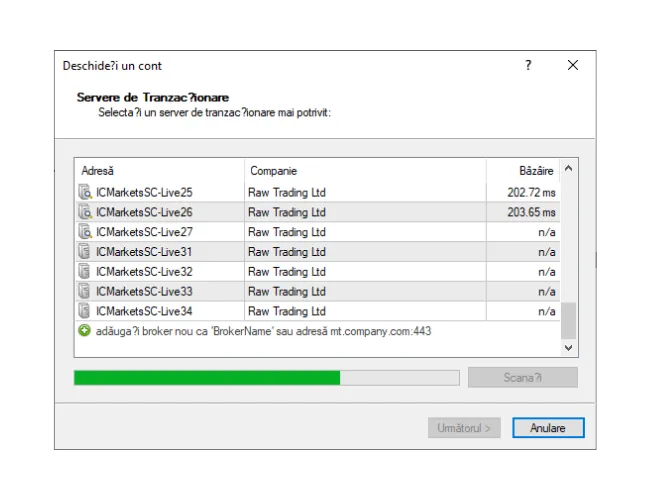Click the question mark help button

(x=528, y=65)
